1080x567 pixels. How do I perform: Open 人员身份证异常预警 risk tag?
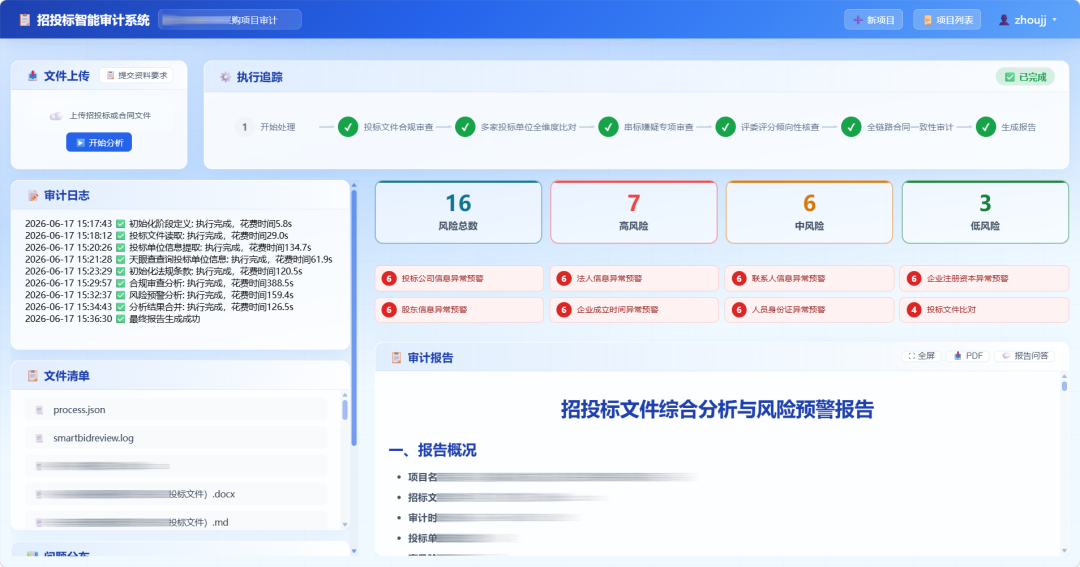coord(809,310)
